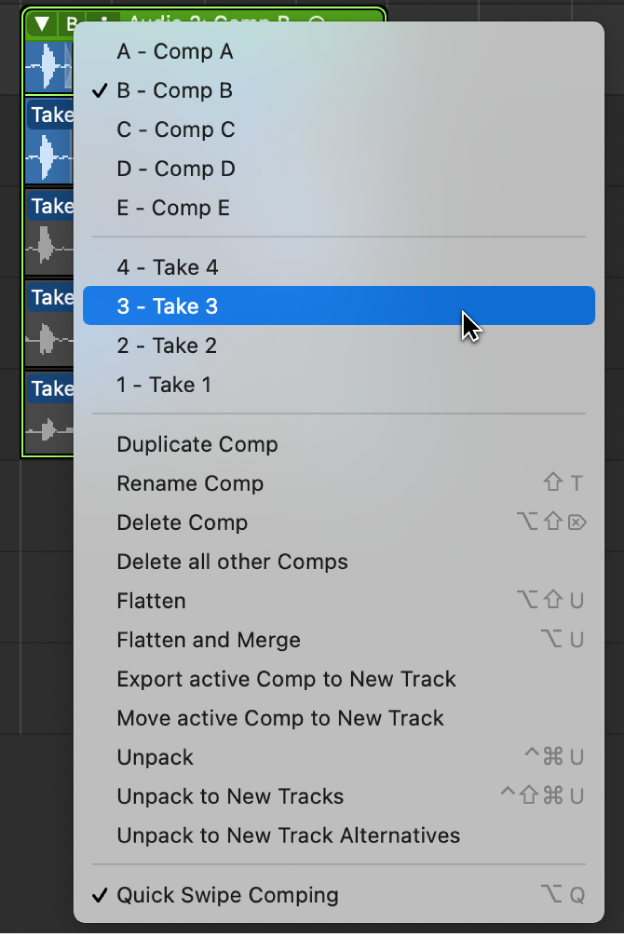Choose 2 - Take 2
Screen dimensions: 625x934
coord(167,346)
